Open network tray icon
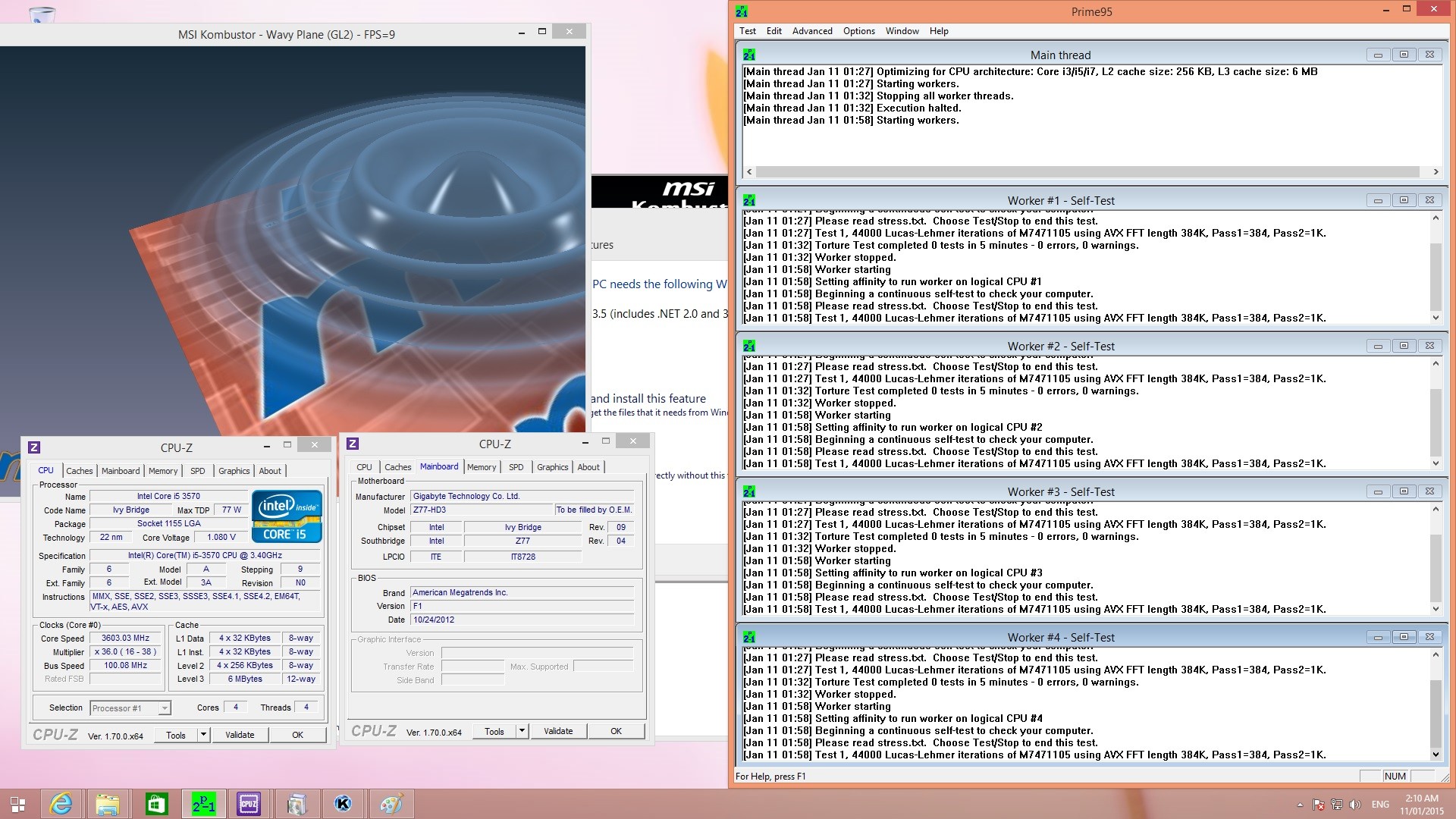 1336,805
